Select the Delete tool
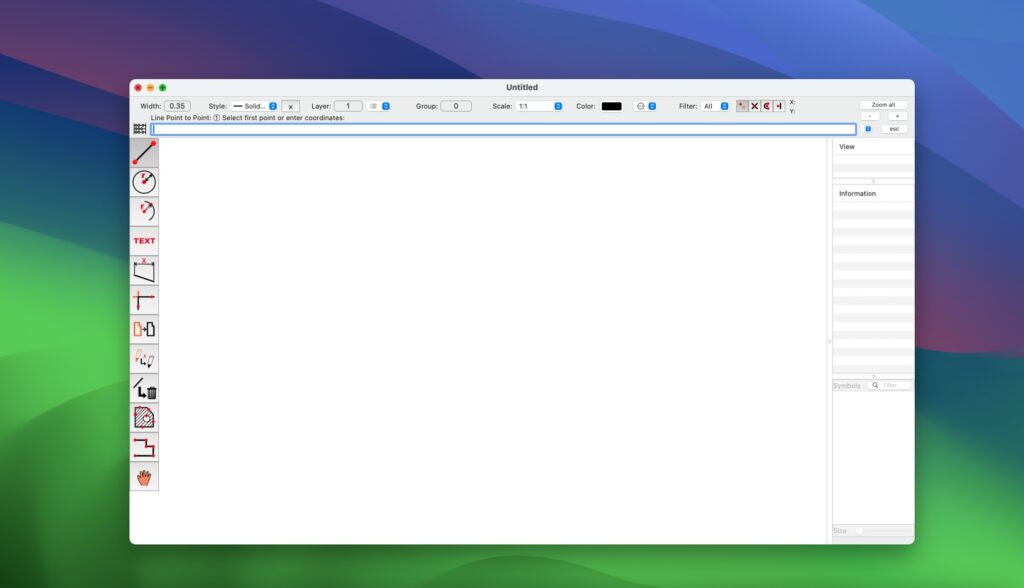This screenshot has width=1024, height=588. coord(144,388)
